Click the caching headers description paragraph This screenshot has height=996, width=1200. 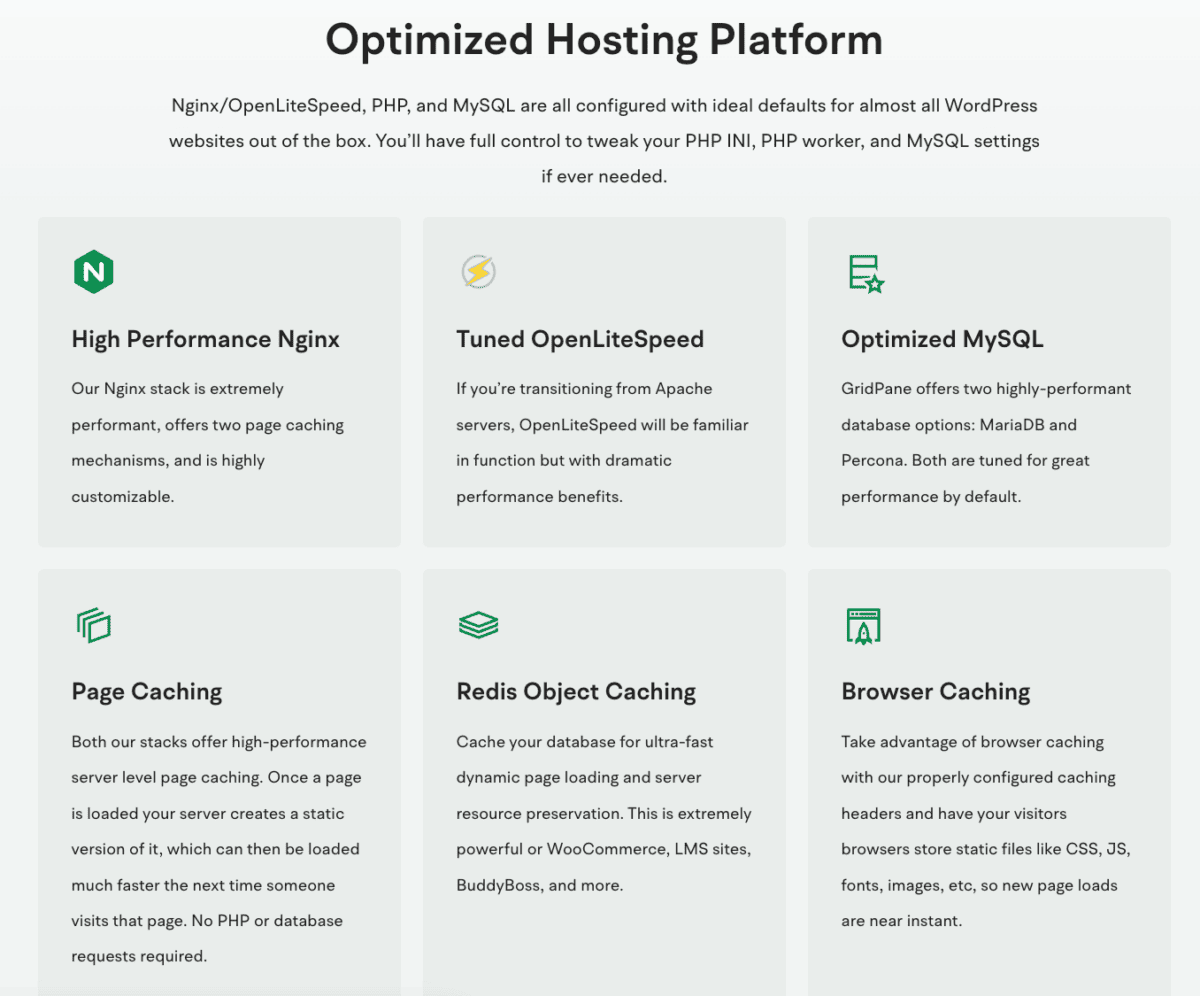986,831
